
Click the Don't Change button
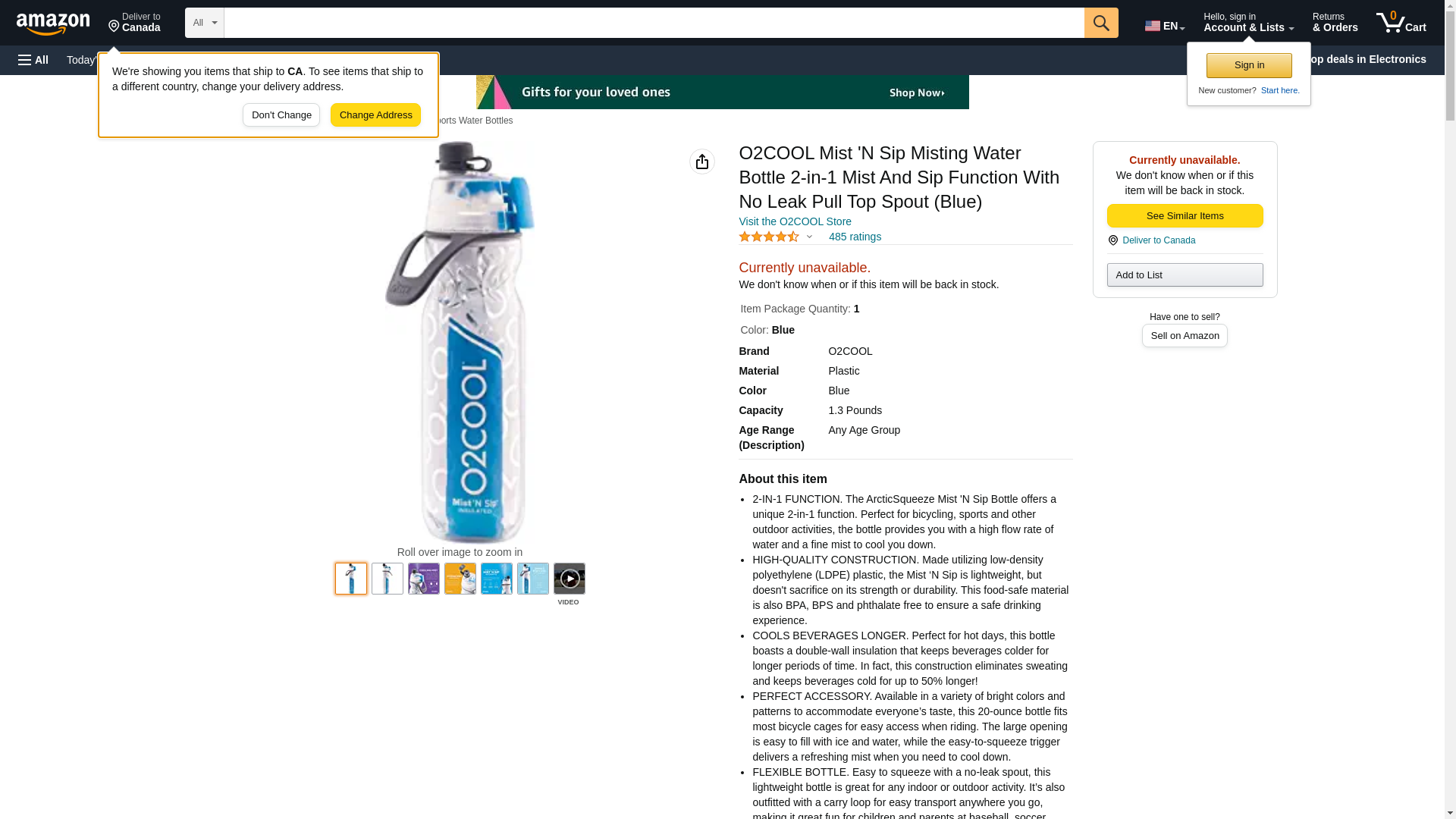tap(281, 115)
